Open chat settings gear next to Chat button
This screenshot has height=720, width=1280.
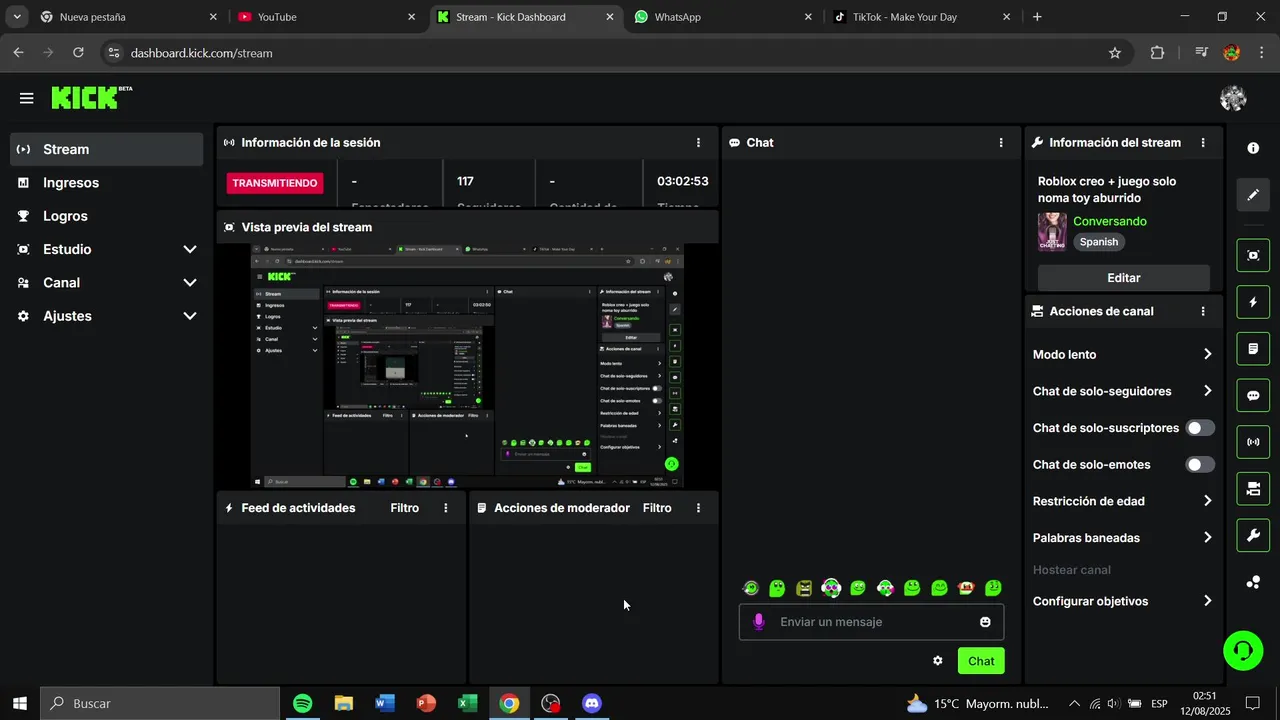938,661
